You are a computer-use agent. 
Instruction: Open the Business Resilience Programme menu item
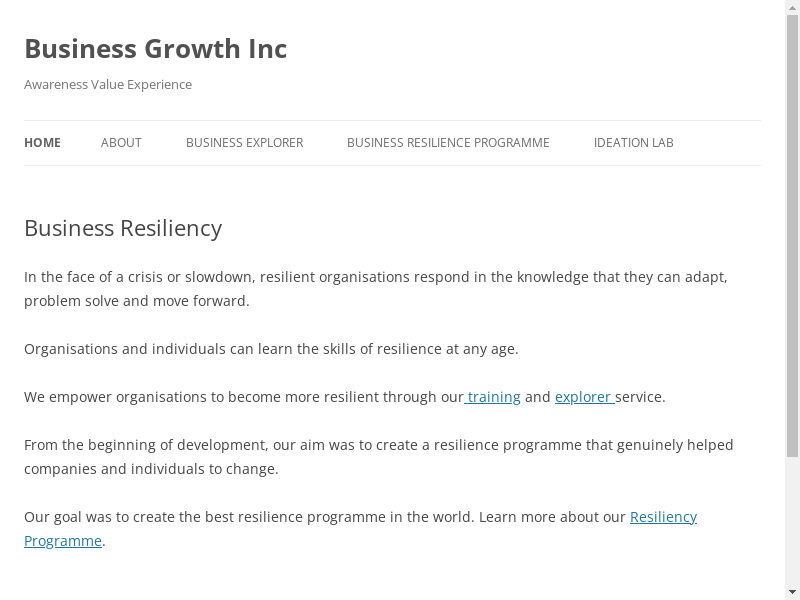[448, 143]
